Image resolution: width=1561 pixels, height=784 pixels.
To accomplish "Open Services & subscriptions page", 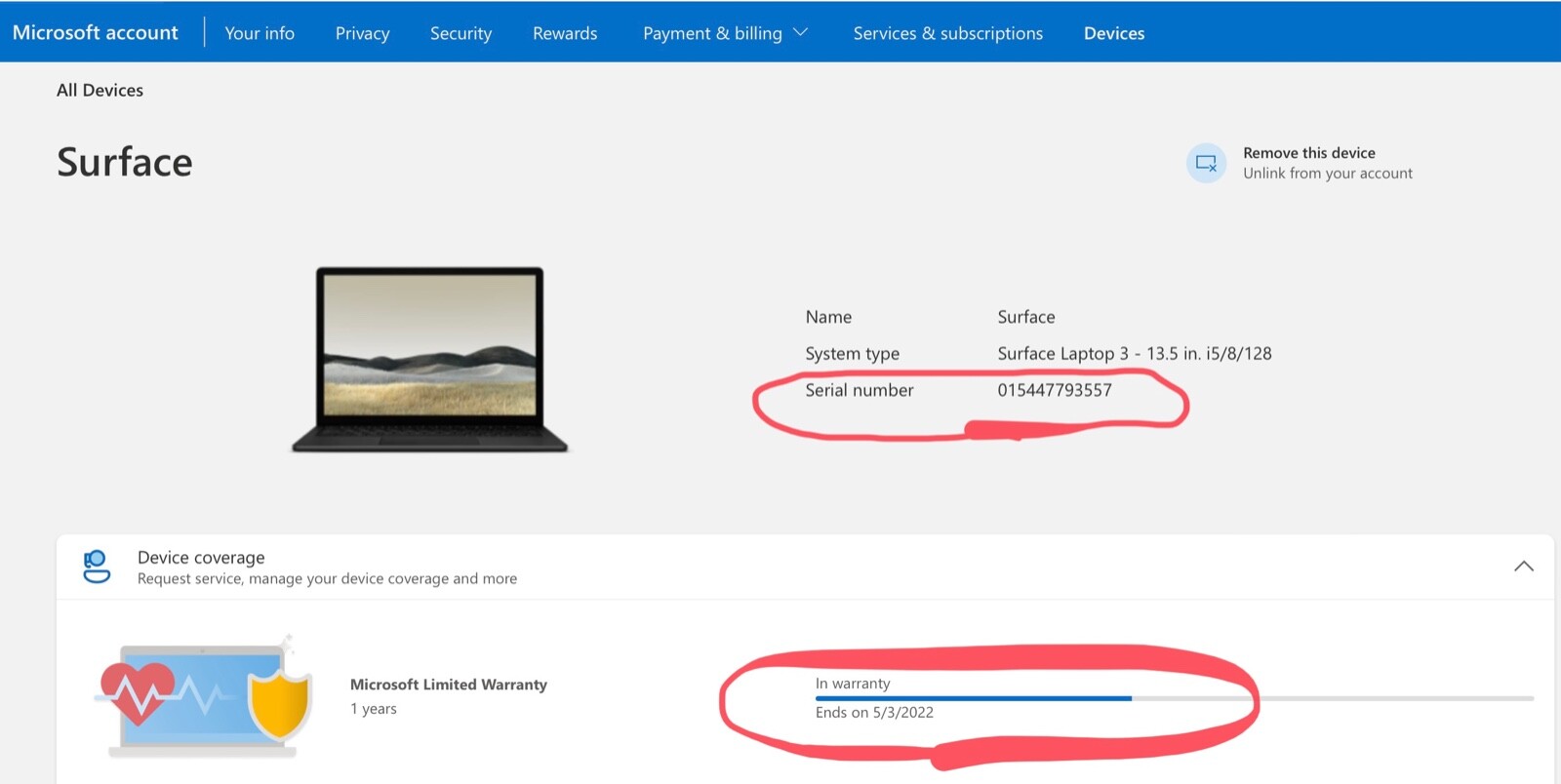I will point(947,33).
